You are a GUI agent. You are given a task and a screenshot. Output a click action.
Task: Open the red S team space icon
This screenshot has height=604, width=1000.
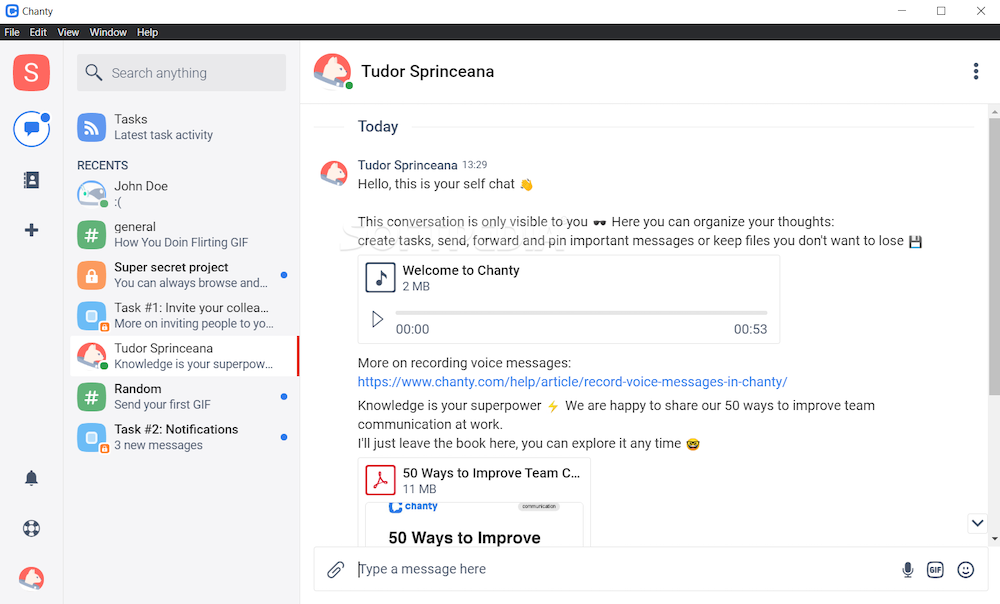[x=31, y=73]
